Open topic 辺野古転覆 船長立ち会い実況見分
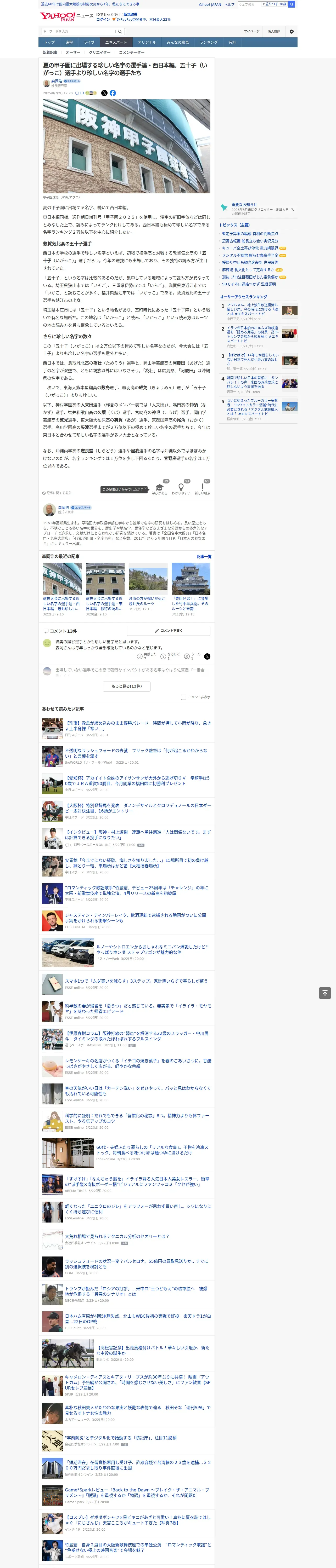Viewport: 336px width, 1568px height. (250, 241)
